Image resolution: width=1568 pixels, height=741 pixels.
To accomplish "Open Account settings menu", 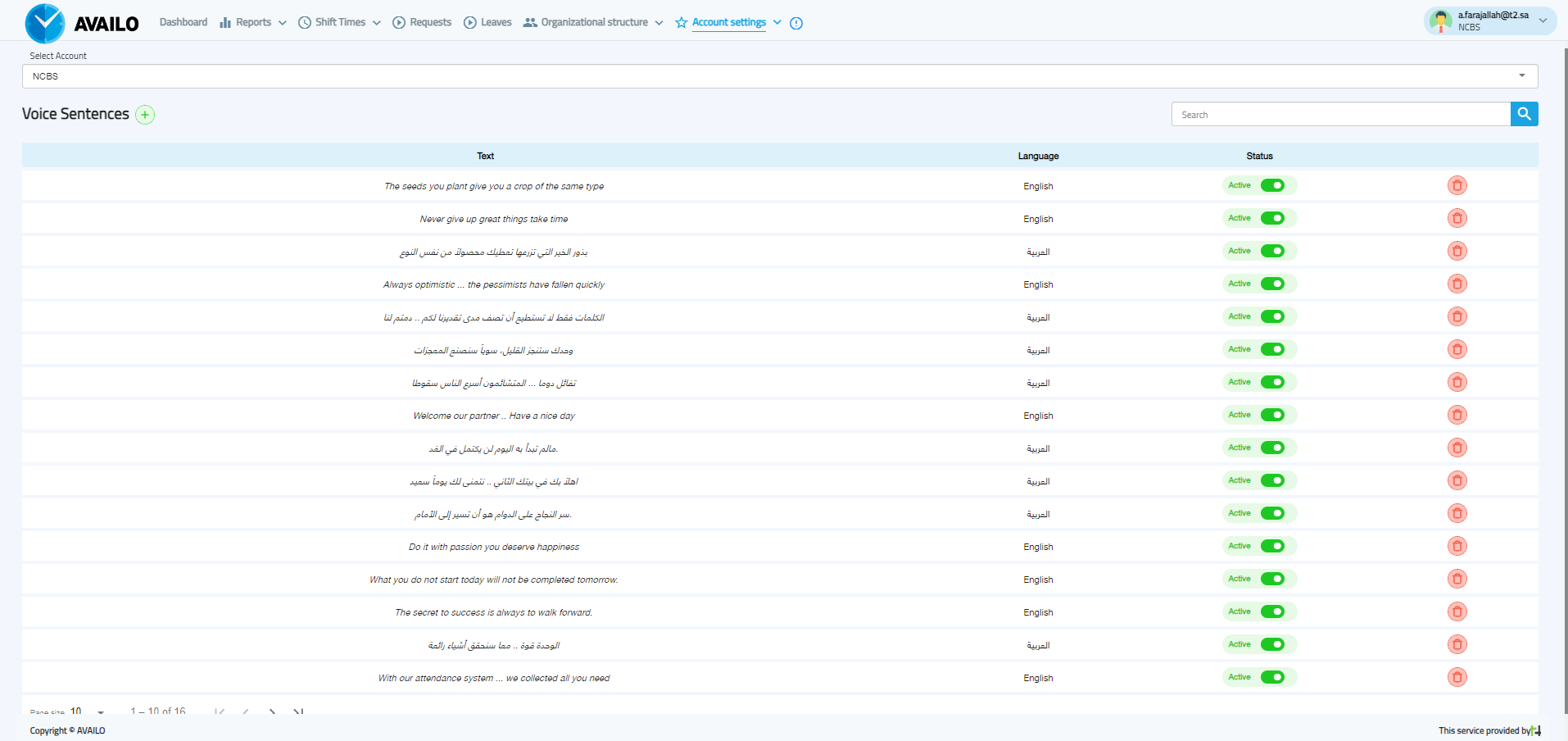I will 729,22.
